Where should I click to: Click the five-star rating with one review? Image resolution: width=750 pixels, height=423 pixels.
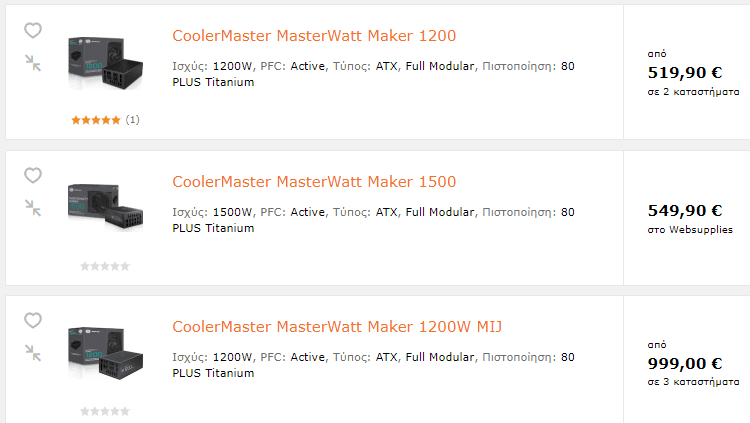click(x=105, y=120)
